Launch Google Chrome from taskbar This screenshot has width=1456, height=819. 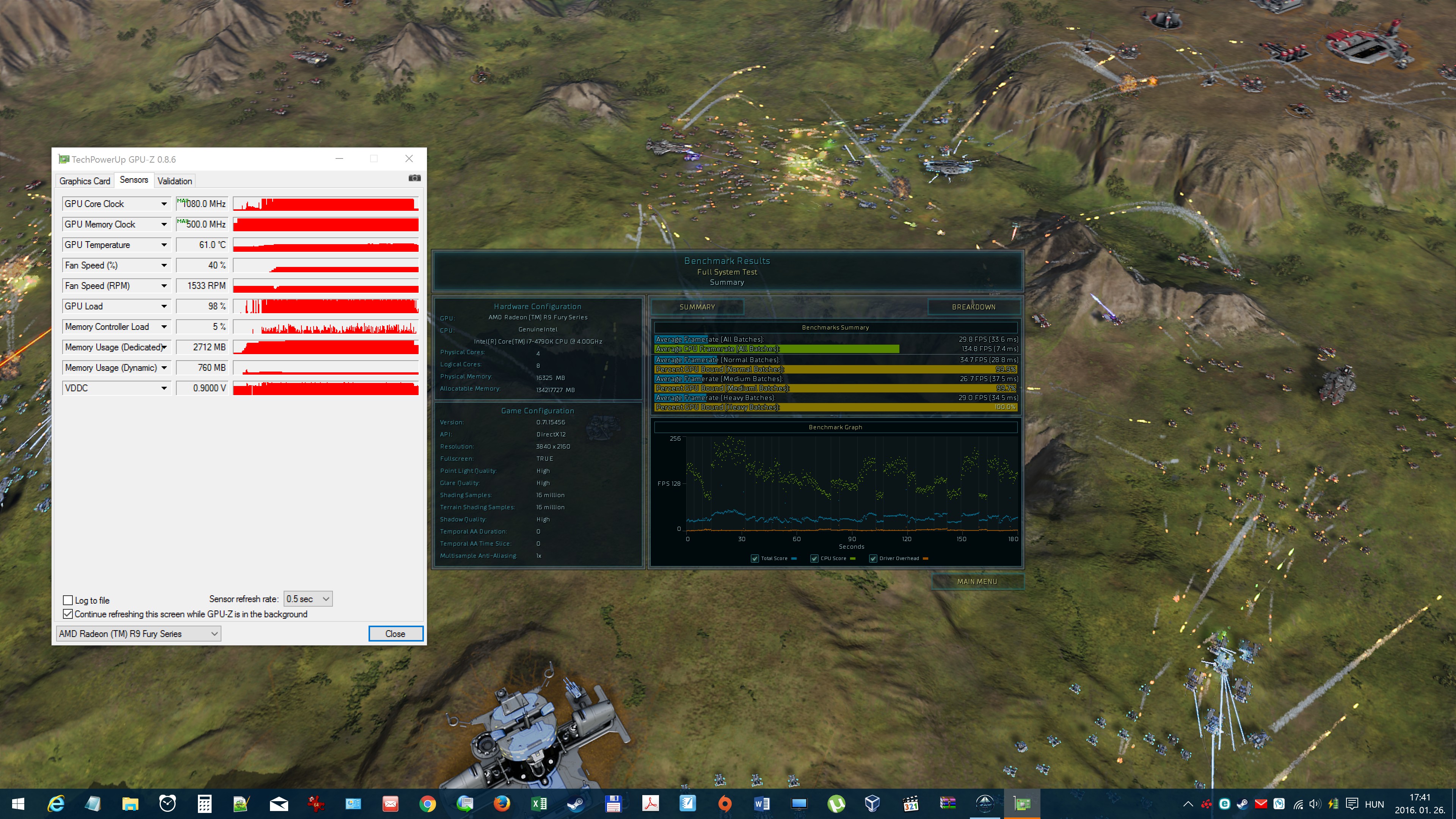[427, 803]
